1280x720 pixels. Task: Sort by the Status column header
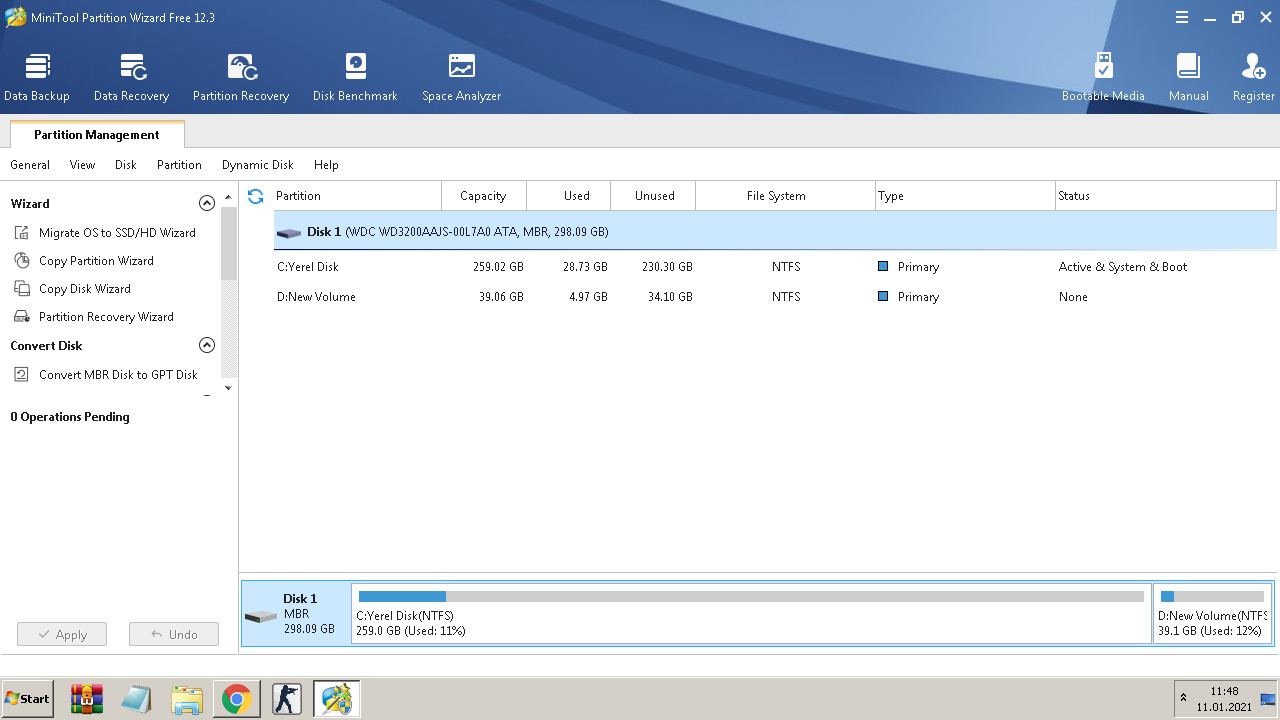coord(1166,196)
